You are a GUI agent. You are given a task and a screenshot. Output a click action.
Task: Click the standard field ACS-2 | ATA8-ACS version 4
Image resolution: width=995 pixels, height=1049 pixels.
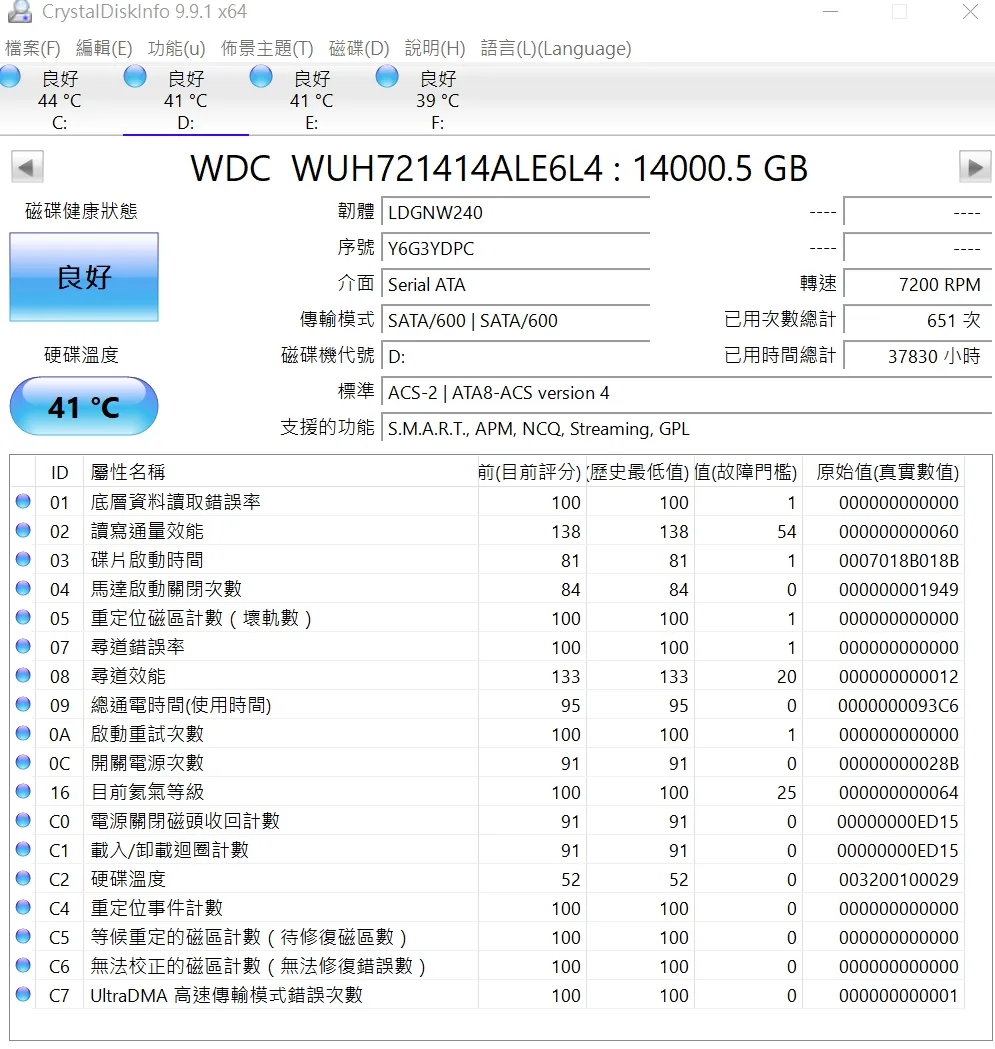(x=687, y=393)
